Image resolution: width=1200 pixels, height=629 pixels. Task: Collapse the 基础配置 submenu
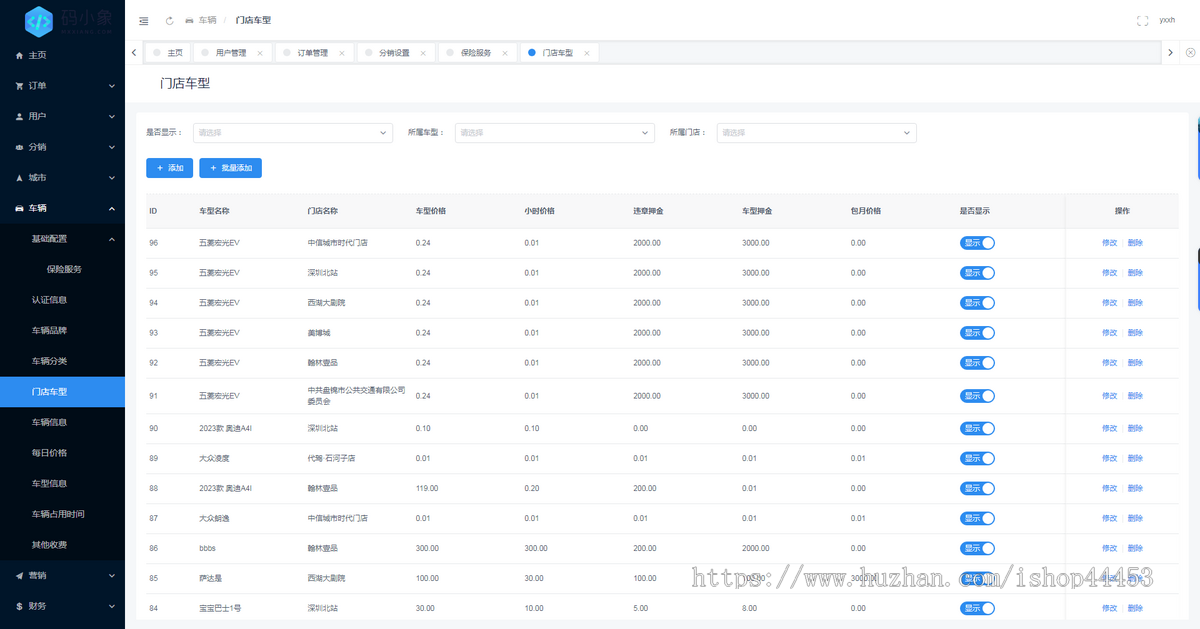[x=62, y=239]
